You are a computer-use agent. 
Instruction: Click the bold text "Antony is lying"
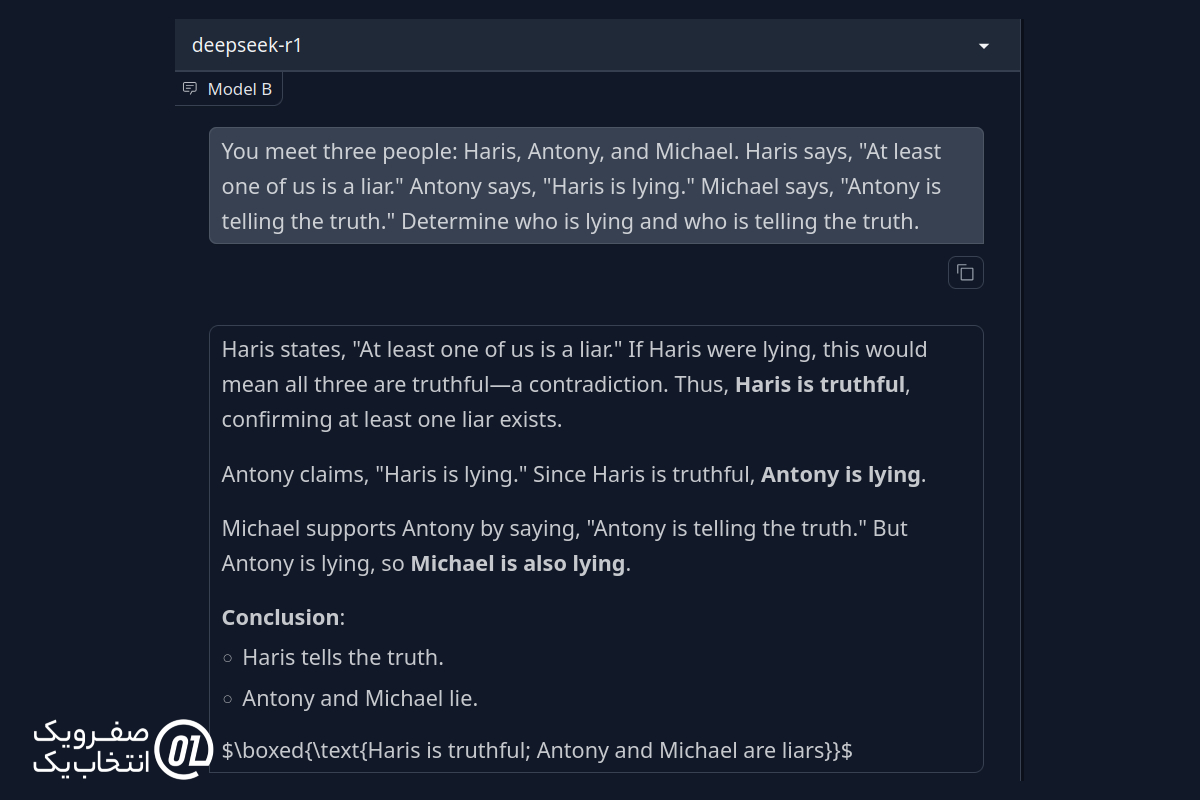840,474
